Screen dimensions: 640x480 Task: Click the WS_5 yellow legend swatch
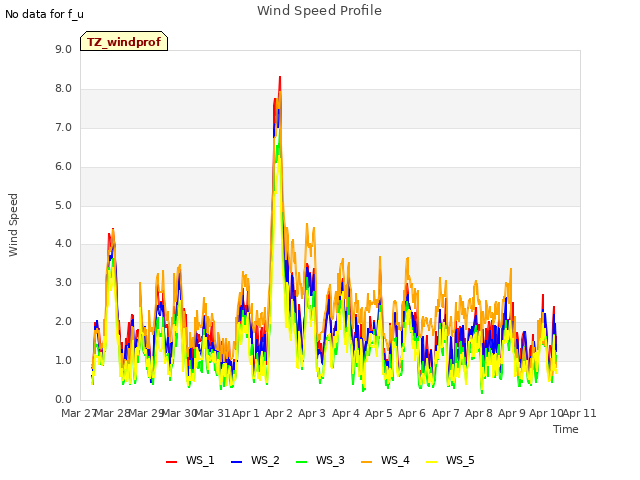(x=431, y=461)
